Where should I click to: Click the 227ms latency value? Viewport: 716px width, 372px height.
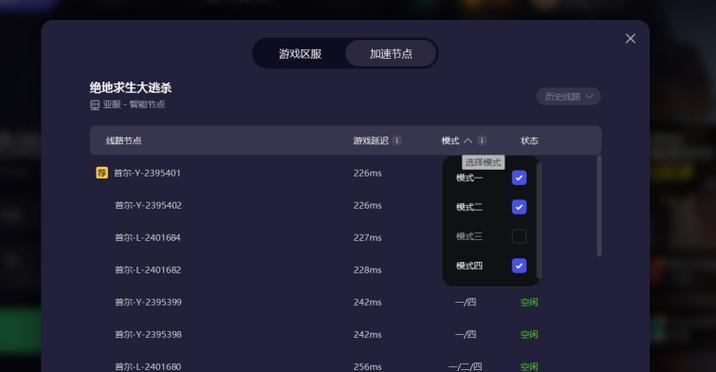367,237
